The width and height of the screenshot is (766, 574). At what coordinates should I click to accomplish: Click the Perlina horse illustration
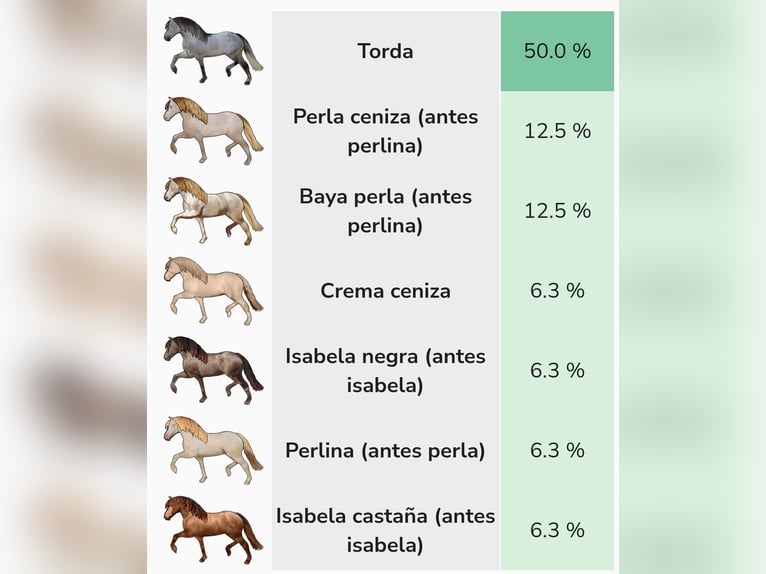point(212,450)
